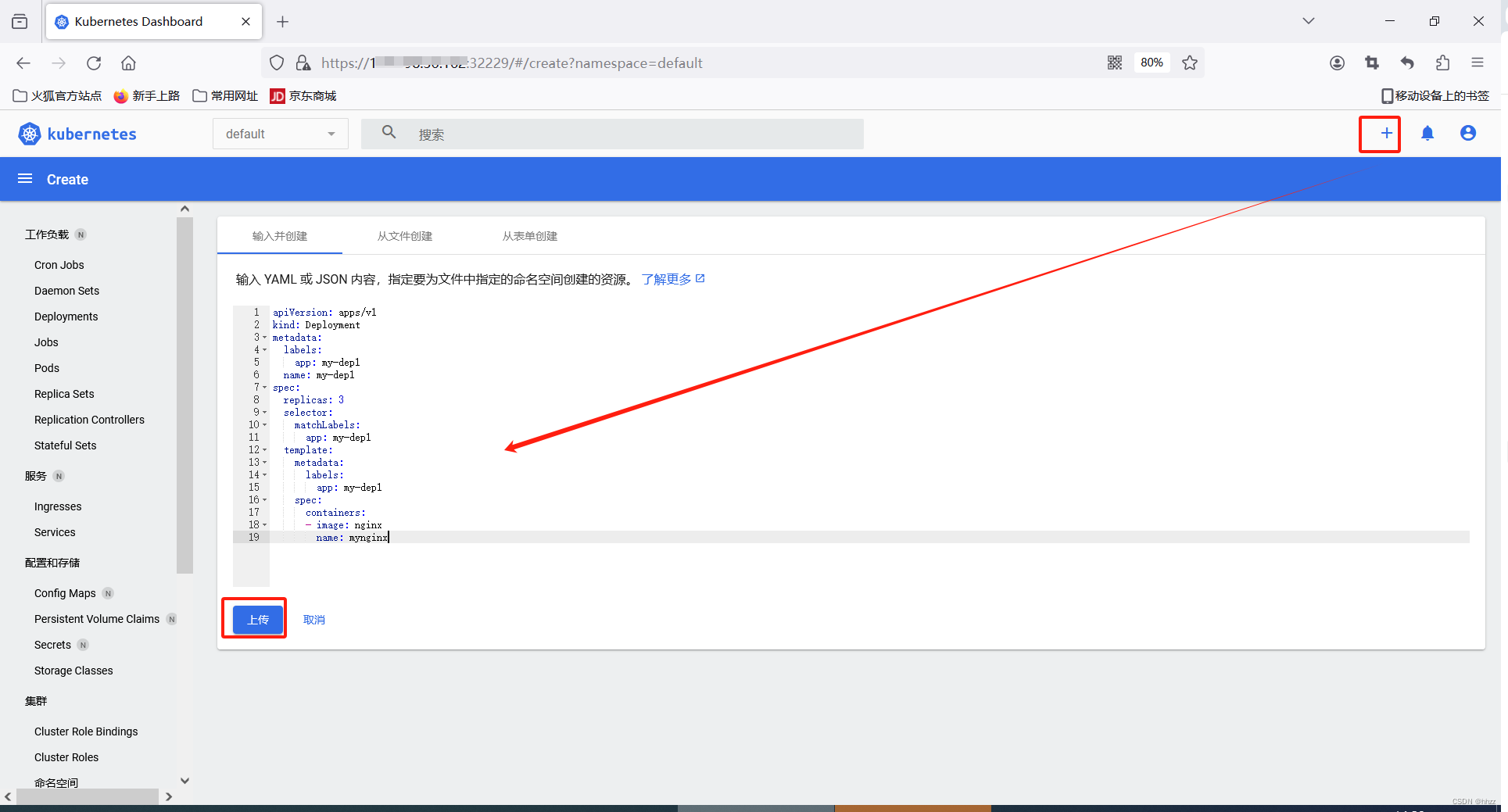
Task: Click sidebar scroll down arrow
Action: (184, 781)
